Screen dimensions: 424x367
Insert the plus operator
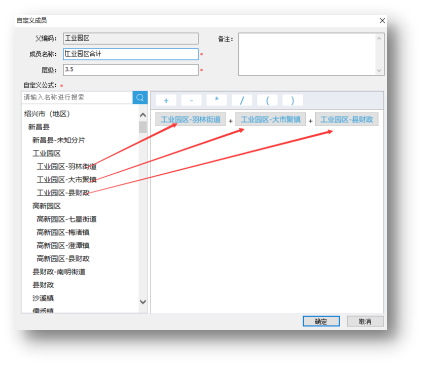pyautogui.click(x=166, y=100)
